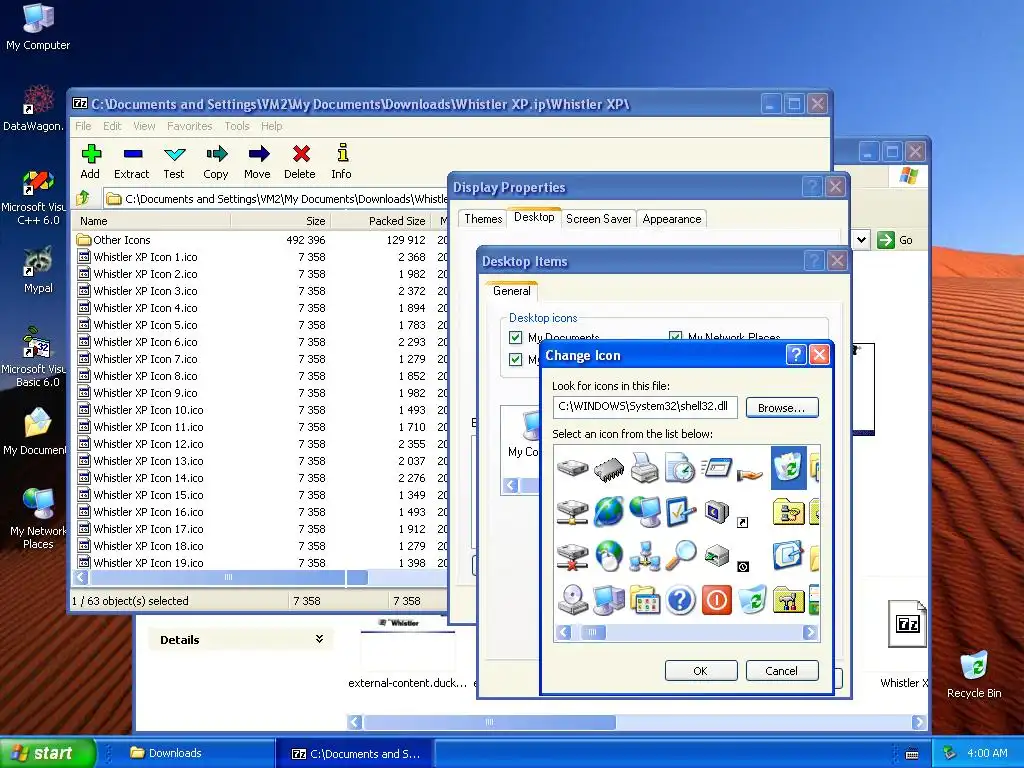Select the Internet Explorer globe icon
Image resolution: width=1024 pixels, height=768 pixels.
pyautogui.click(x=609, y=511)
